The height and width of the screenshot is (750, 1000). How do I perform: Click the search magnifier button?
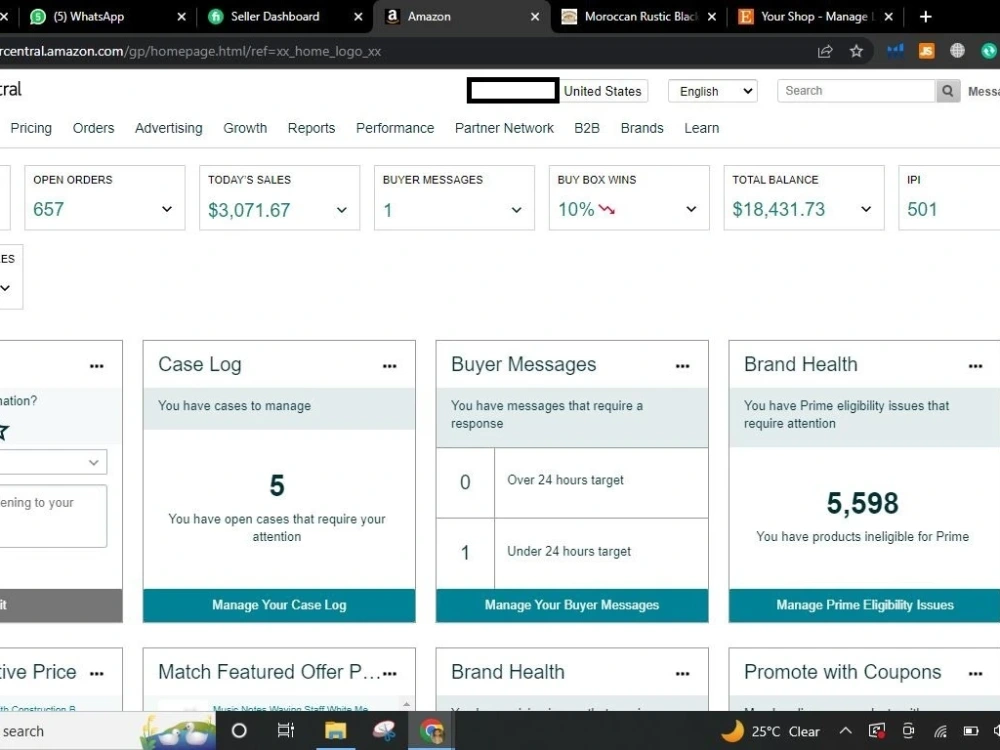(948, 91)
